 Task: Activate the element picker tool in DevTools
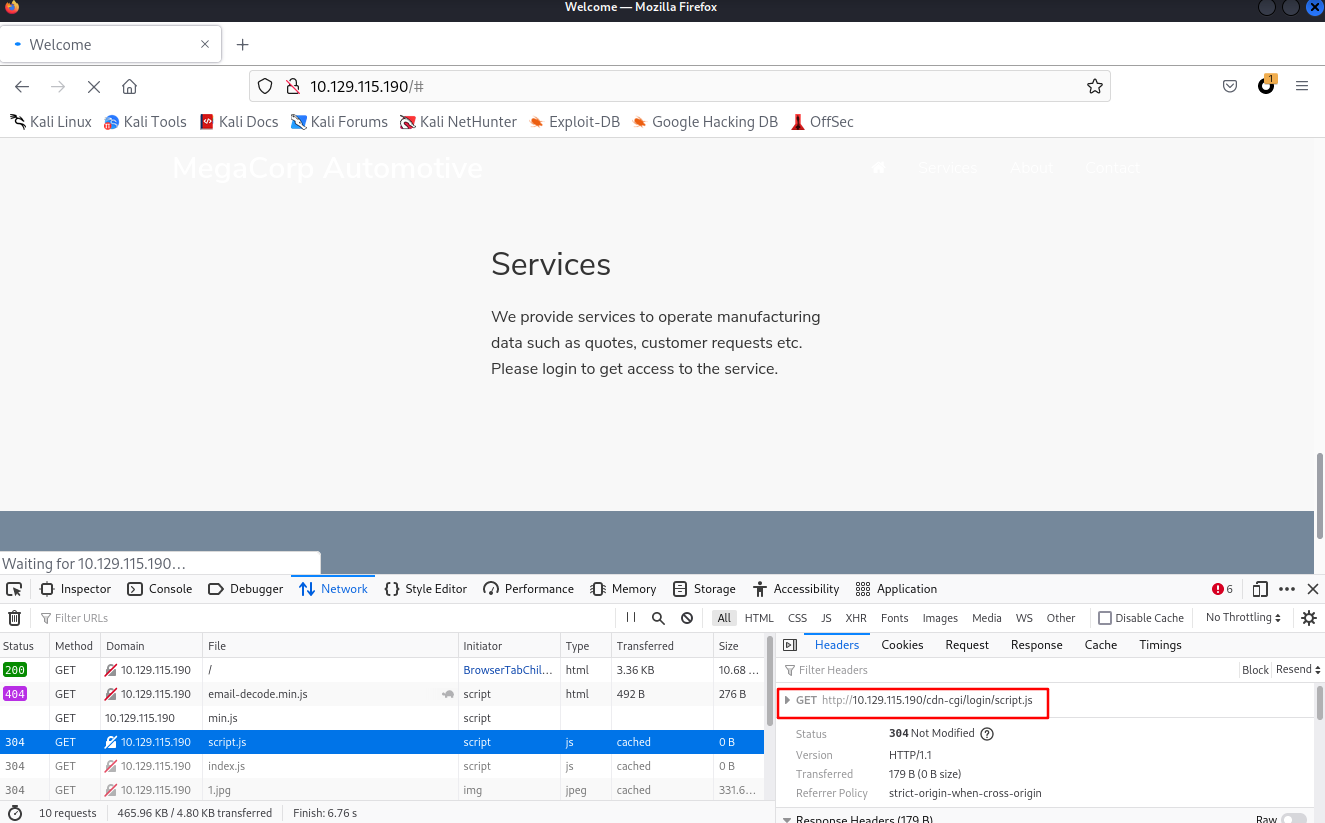point(14,589)
